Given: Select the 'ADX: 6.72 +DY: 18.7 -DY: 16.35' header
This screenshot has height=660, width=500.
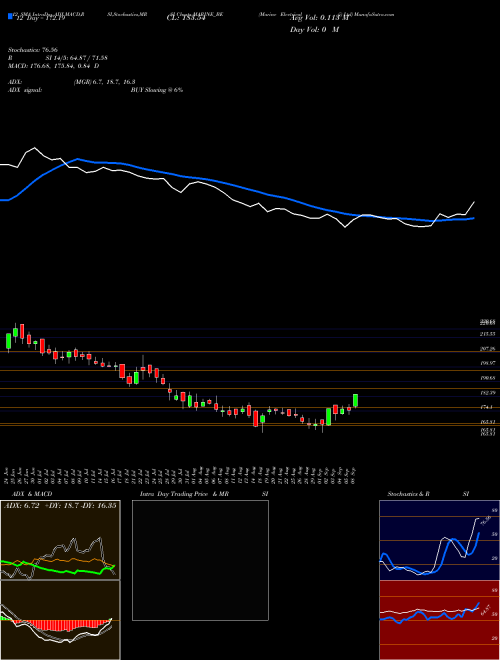Looking at the screenshot, I should (x=60, y=506).
